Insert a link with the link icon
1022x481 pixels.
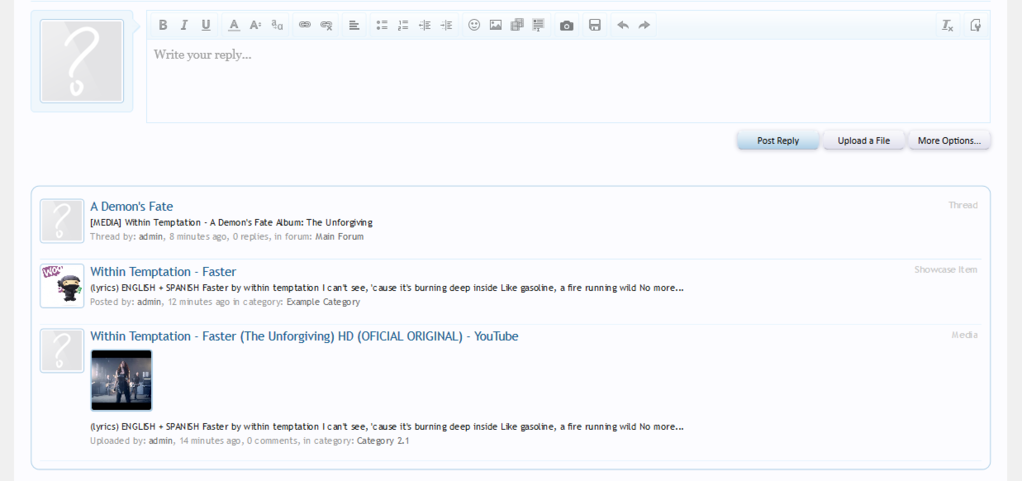(x=305, y=25)
